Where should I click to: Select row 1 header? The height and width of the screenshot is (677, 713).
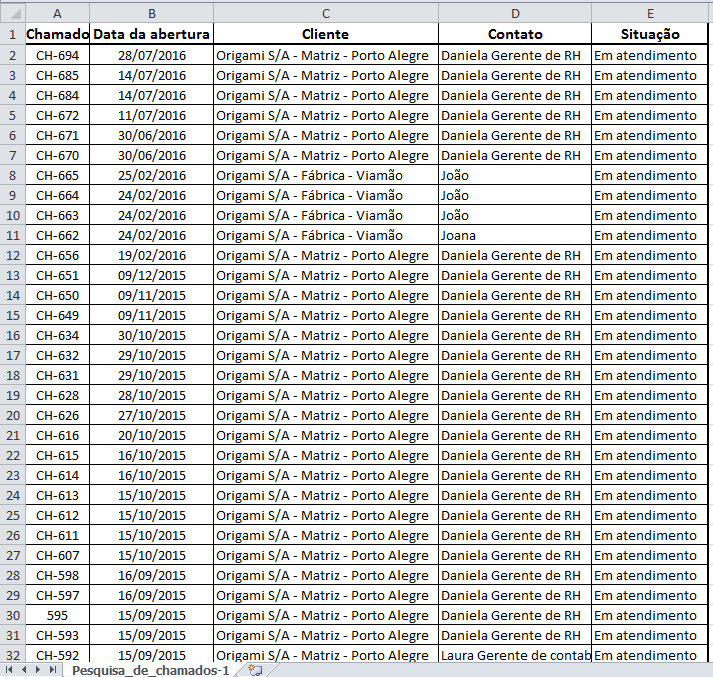(x=13, y=34)
